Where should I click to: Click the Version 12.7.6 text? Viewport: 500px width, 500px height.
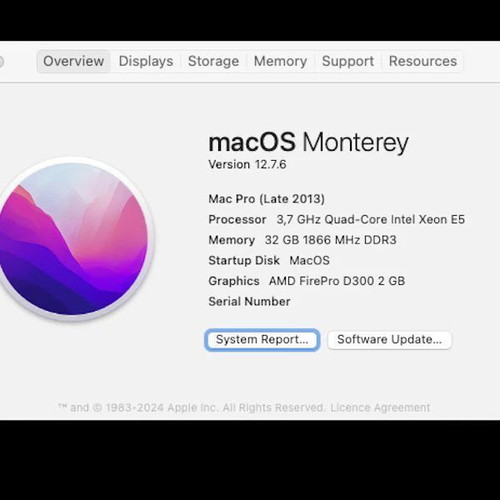[x=247, y=164]
